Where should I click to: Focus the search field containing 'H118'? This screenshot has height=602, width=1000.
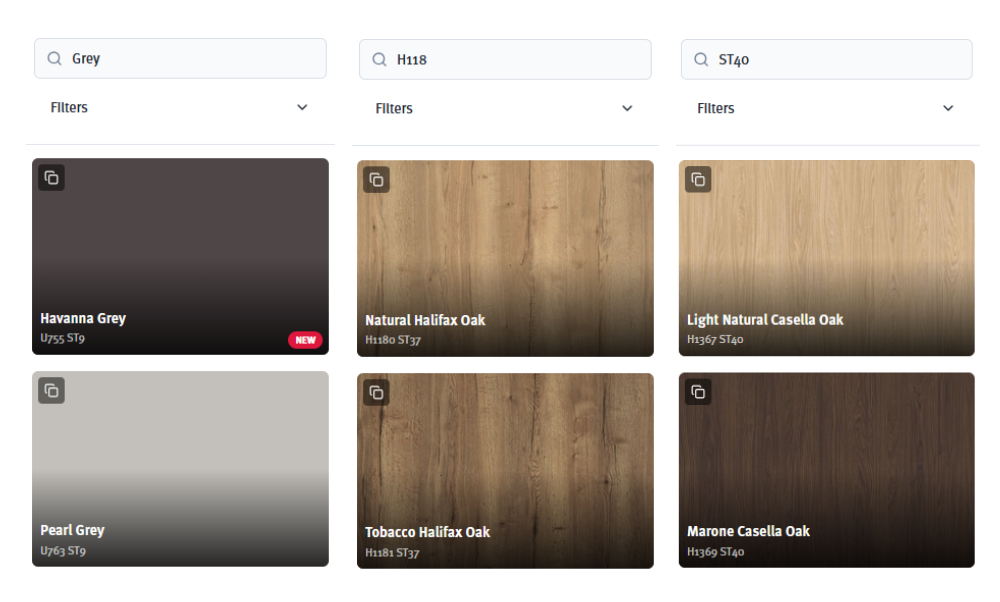pyautogui.click(x=505, y=59)
